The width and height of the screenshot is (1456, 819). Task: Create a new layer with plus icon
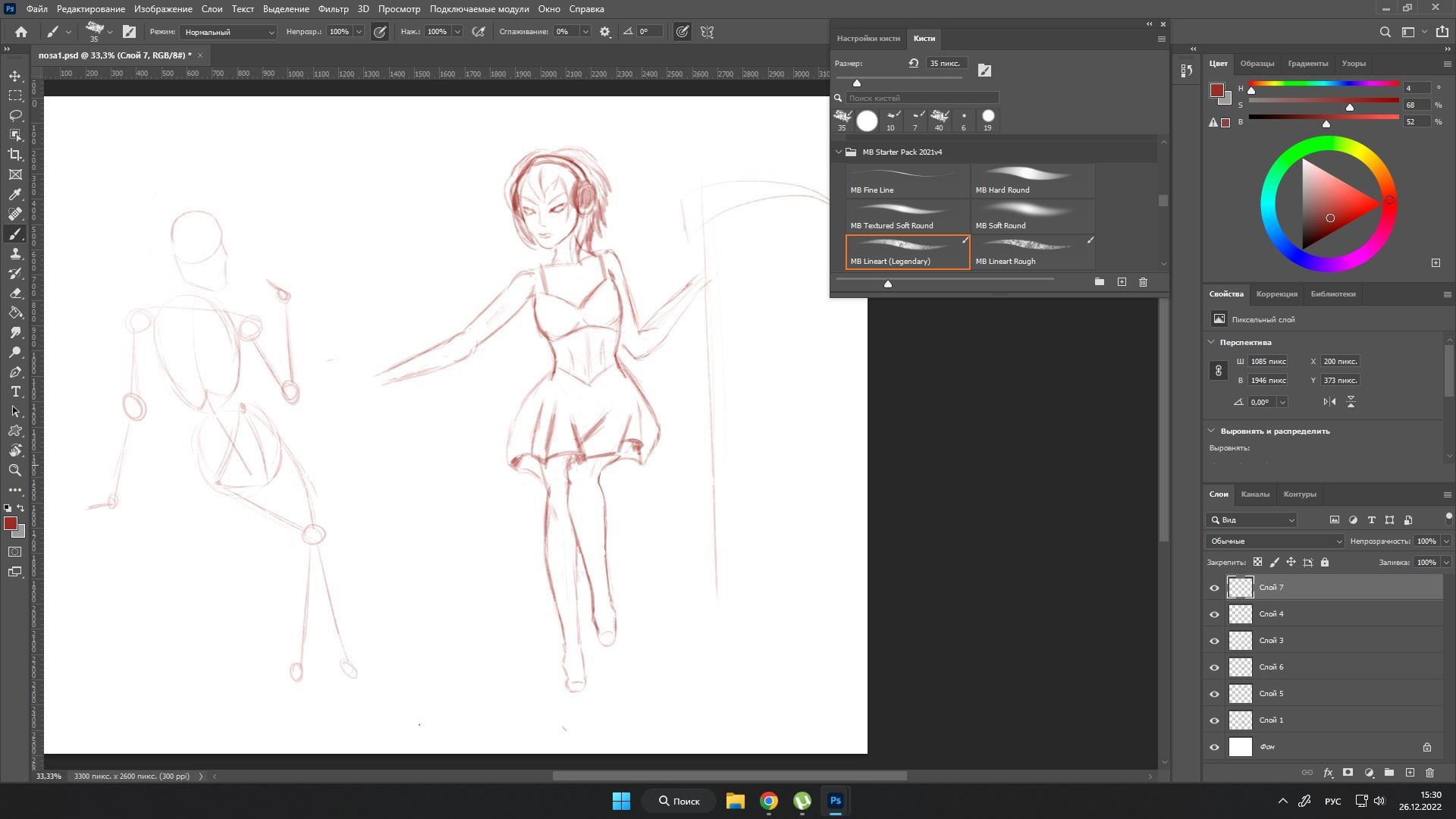pos(1410,773)
